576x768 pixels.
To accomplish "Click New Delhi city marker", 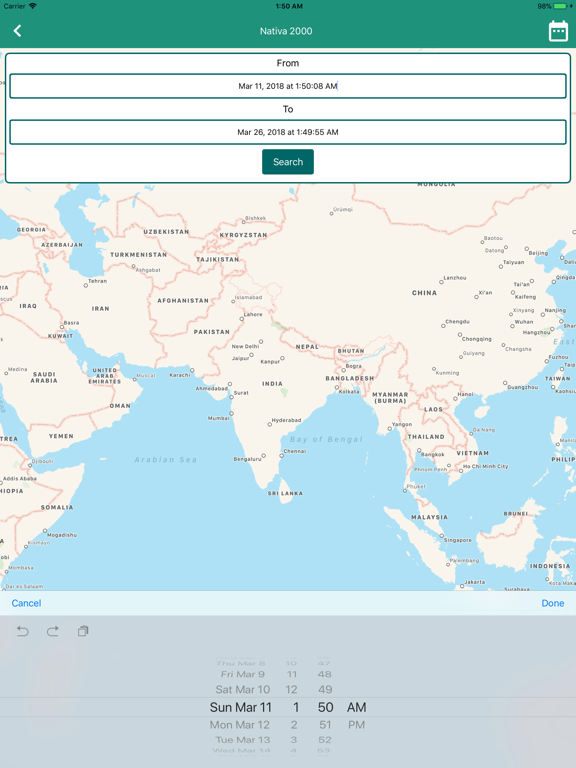I will coord(261,342).
